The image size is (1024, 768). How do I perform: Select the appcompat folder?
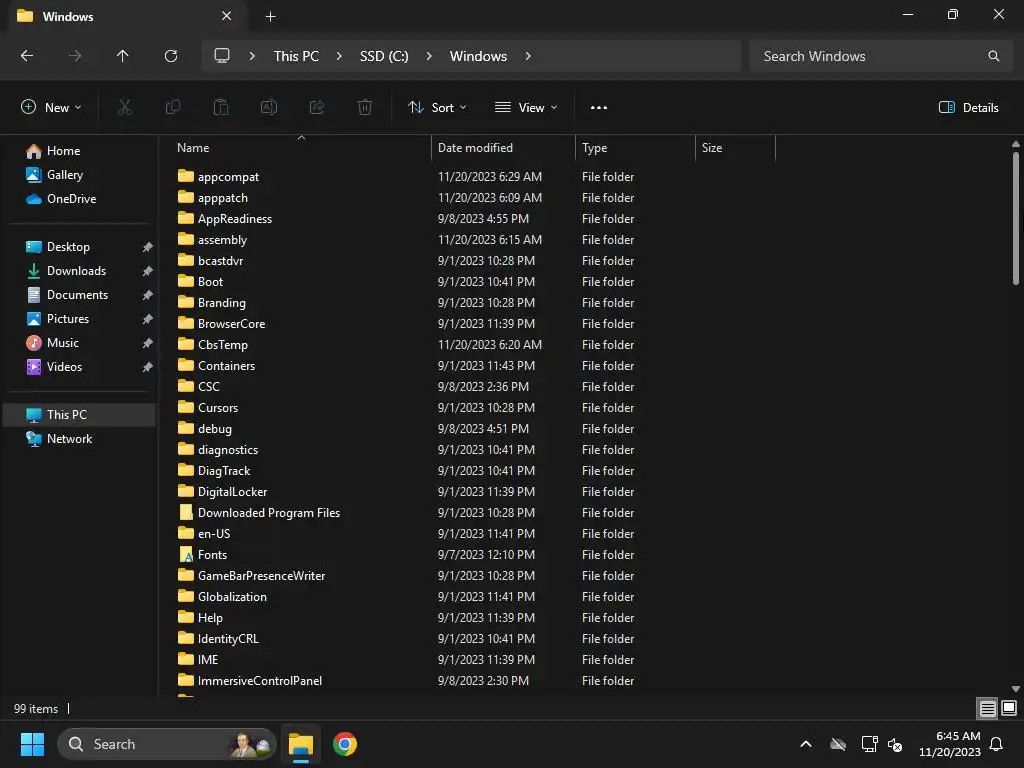[x=228, y=177]
